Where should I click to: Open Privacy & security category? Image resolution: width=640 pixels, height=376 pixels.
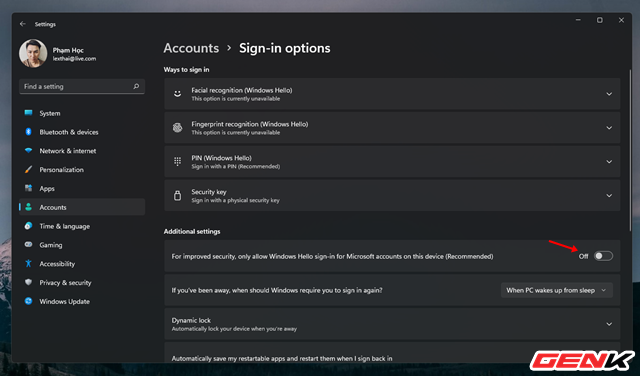[82, 282]
